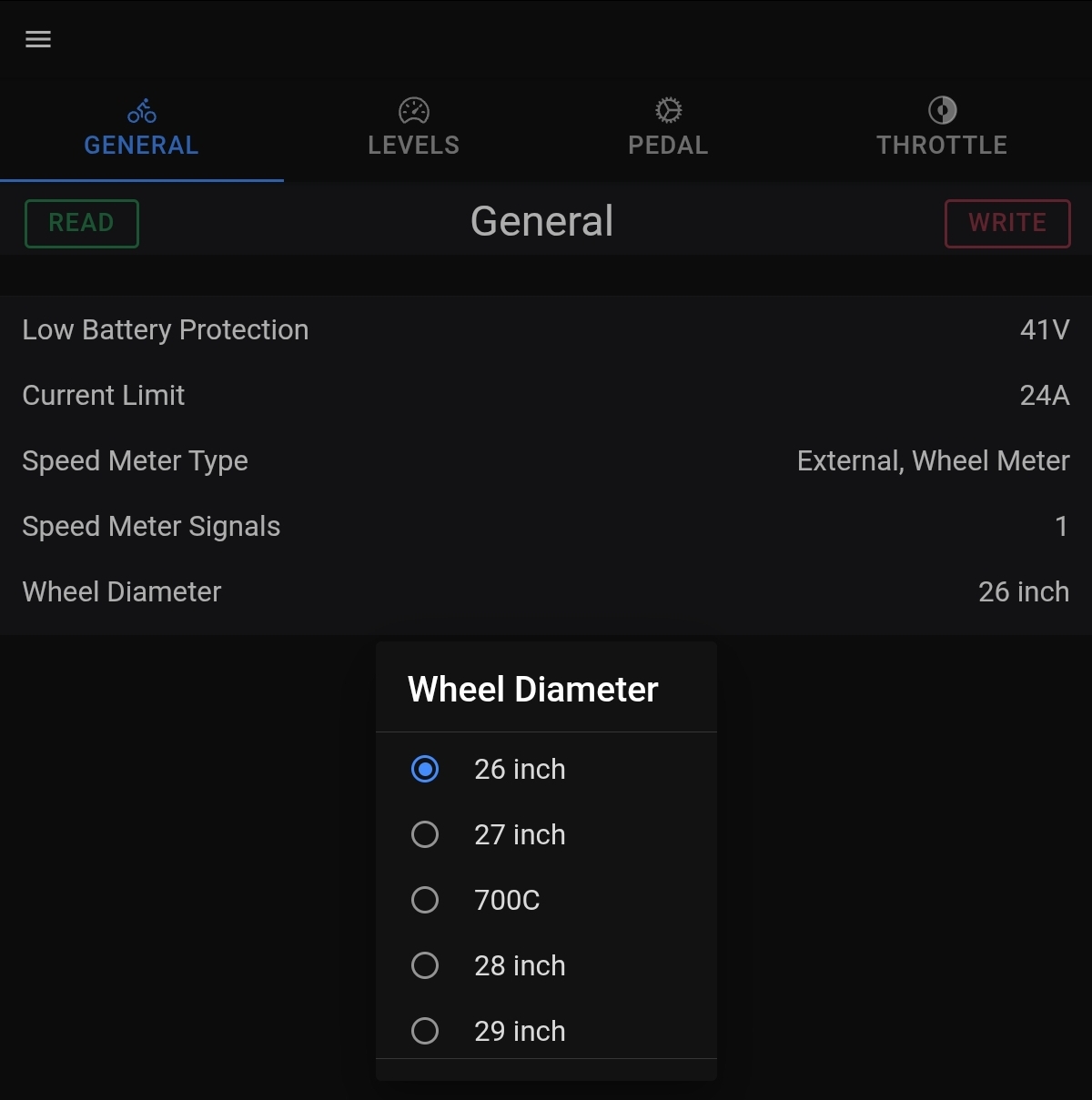Click the Wheel Diameter settings row
This screenshot has height=1100, width=1092.
click(546, 591)
